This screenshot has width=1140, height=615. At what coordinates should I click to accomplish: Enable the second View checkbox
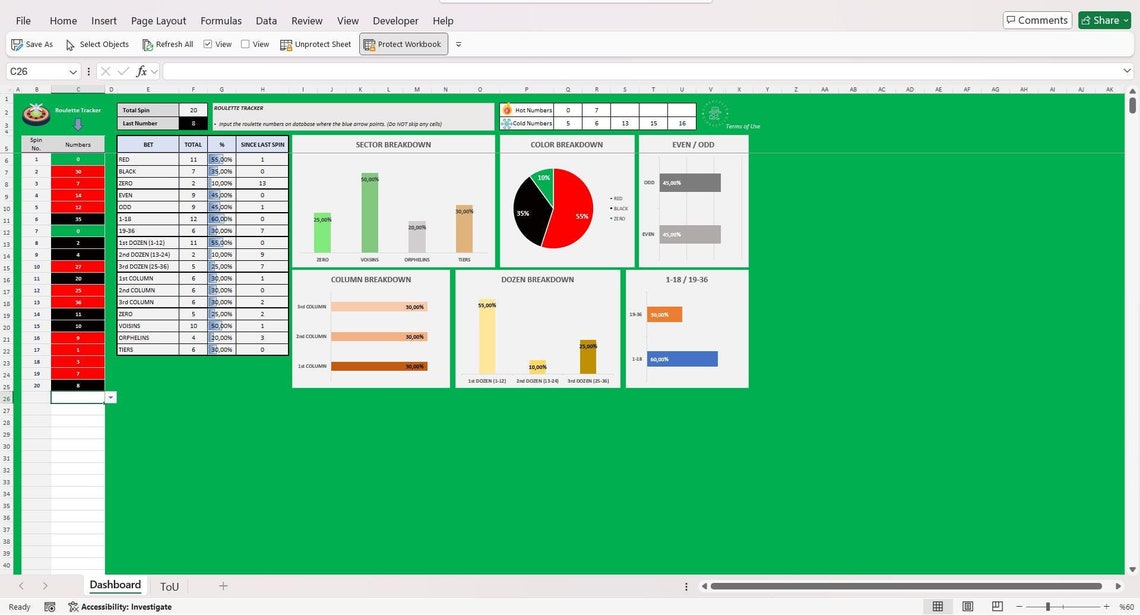click(243, 44)
